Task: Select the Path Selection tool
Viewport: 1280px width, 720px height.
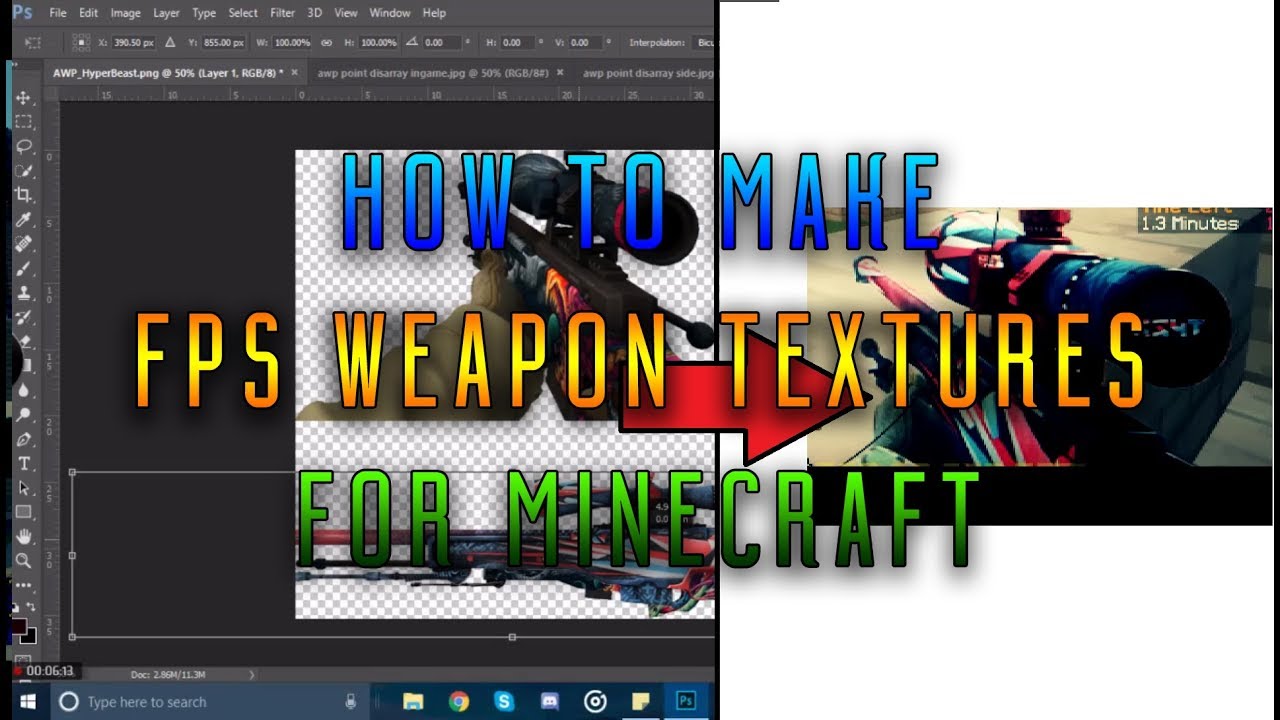Action: 24,489
